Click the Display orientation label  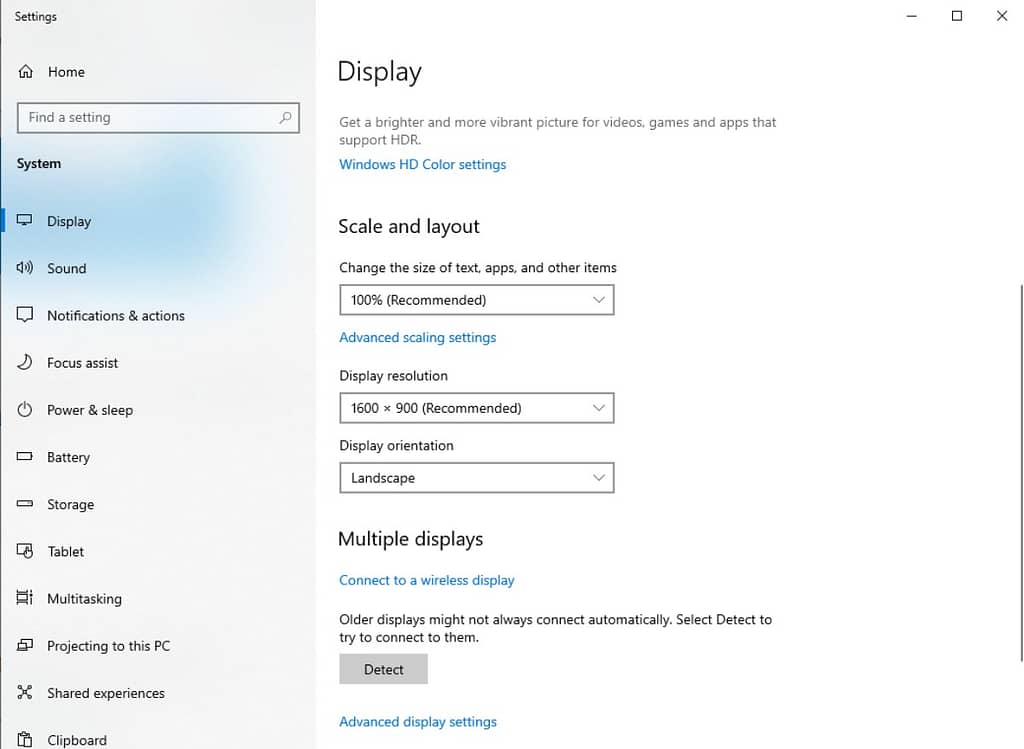tap(396, 446)
